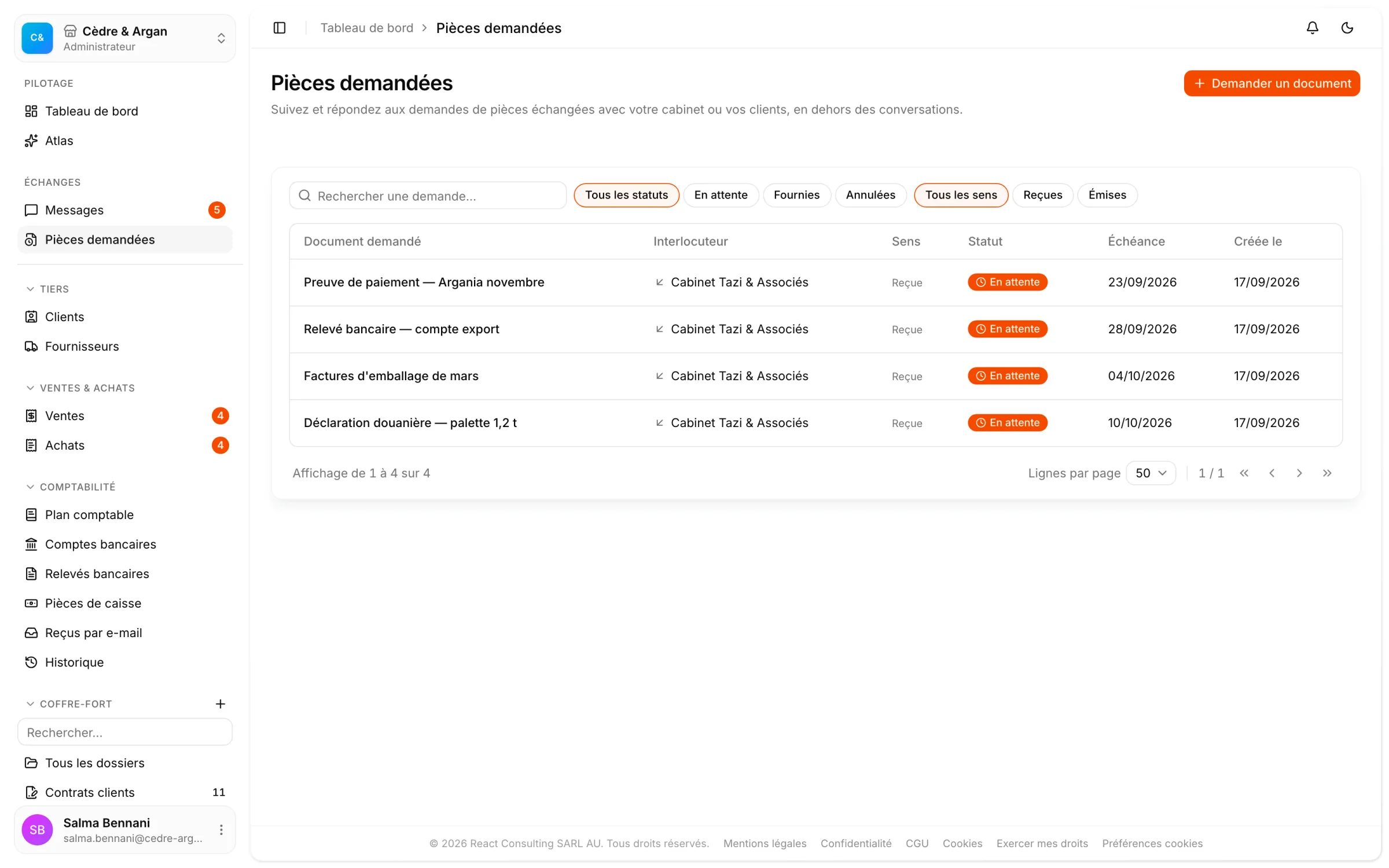Open notifications bell
Image resolution: width=1389 pixels, height=868 pixels.
pyautogui.click(x=1313, y=28)
